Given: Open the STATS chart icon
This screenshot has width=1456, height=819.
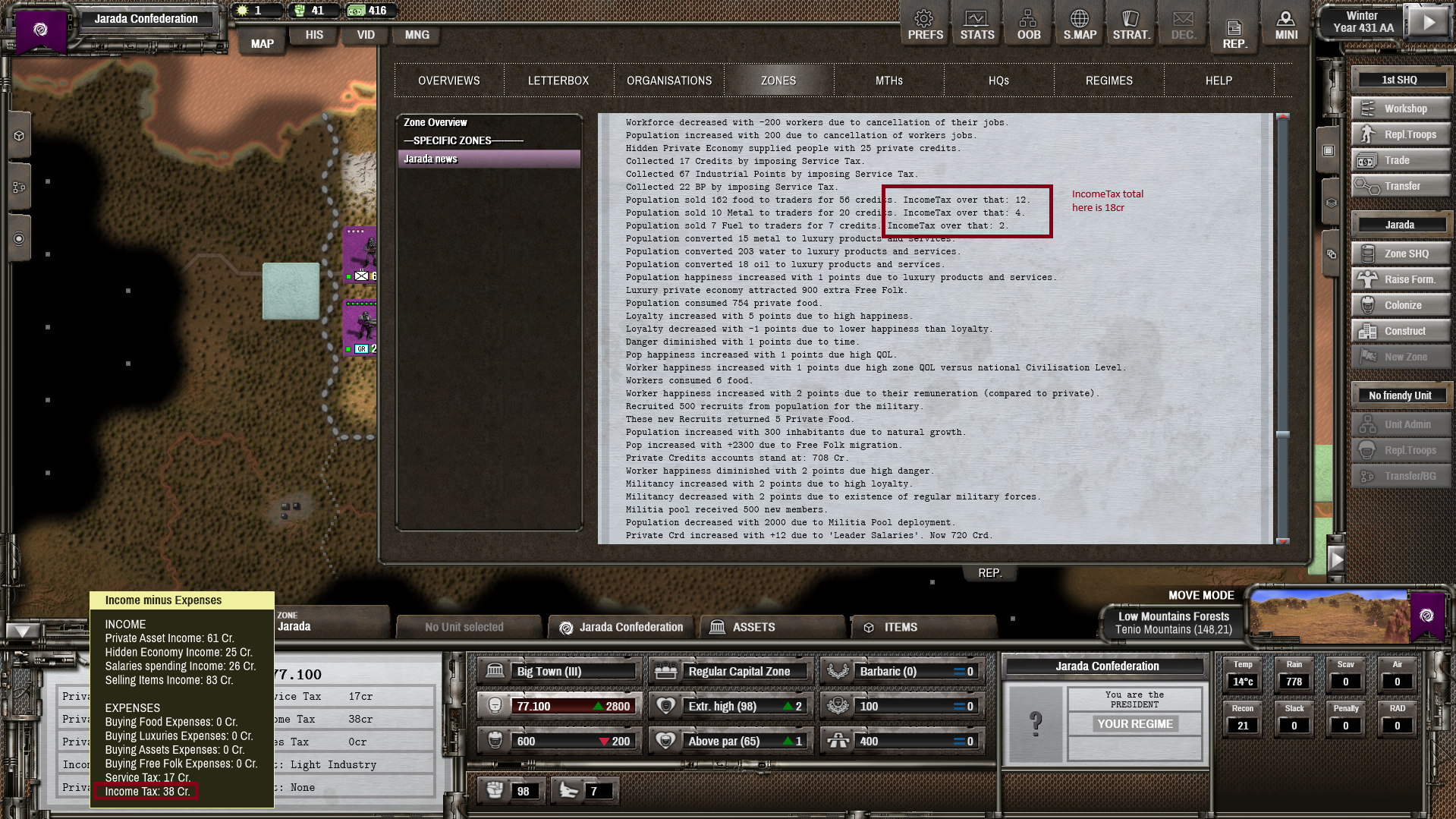Looking at the screenshot, I should tap(976, 24).
